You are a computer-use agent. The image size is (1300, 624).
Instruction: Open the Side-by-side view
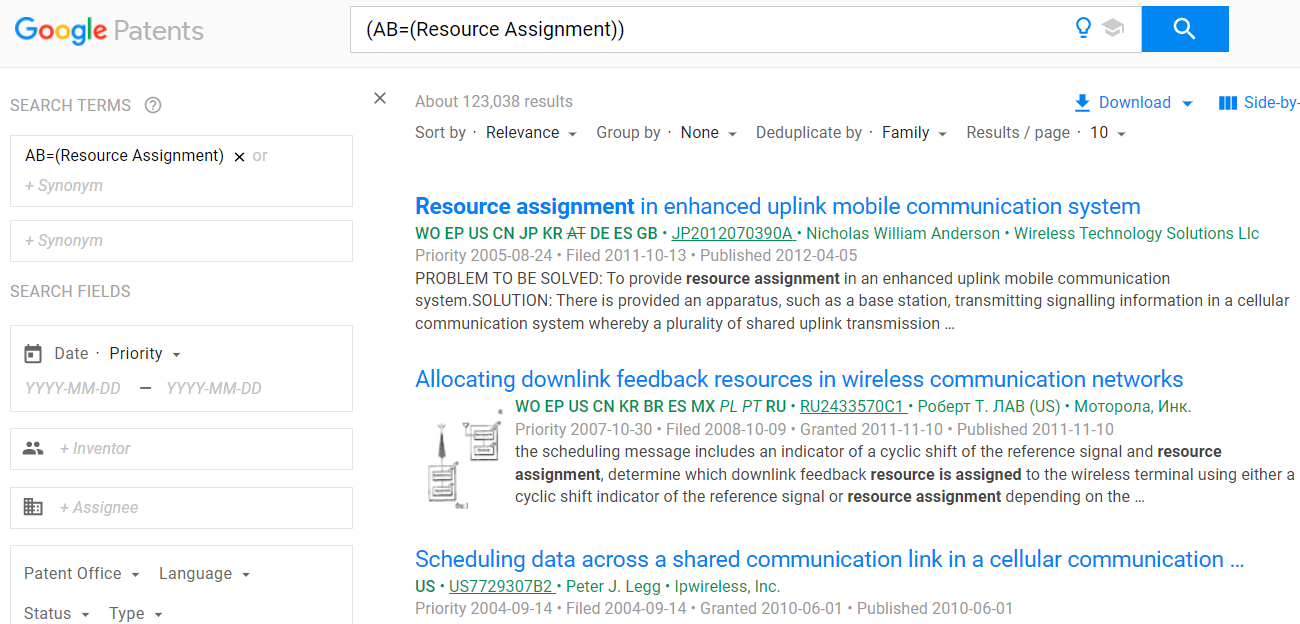pos(1258,103)
